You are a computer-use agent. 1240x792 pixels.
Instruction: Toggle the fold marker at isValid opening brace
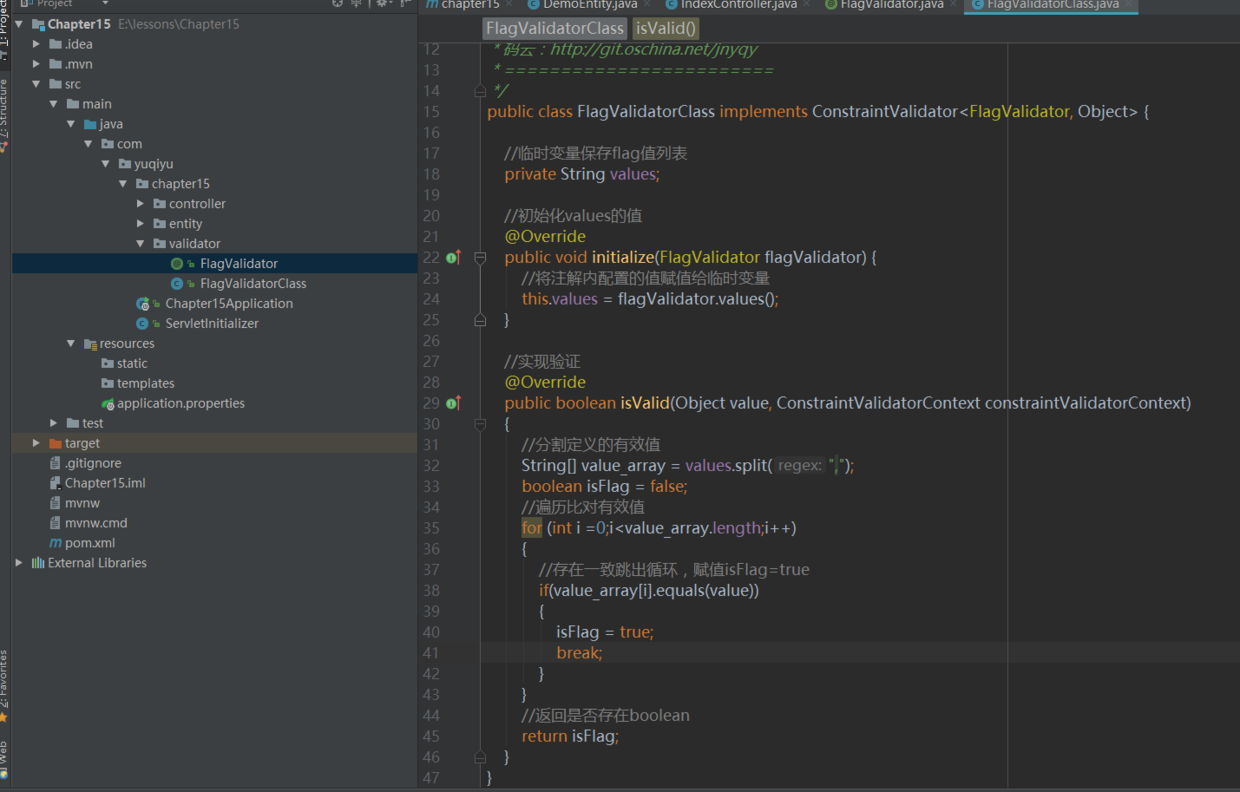pos(480,424)
